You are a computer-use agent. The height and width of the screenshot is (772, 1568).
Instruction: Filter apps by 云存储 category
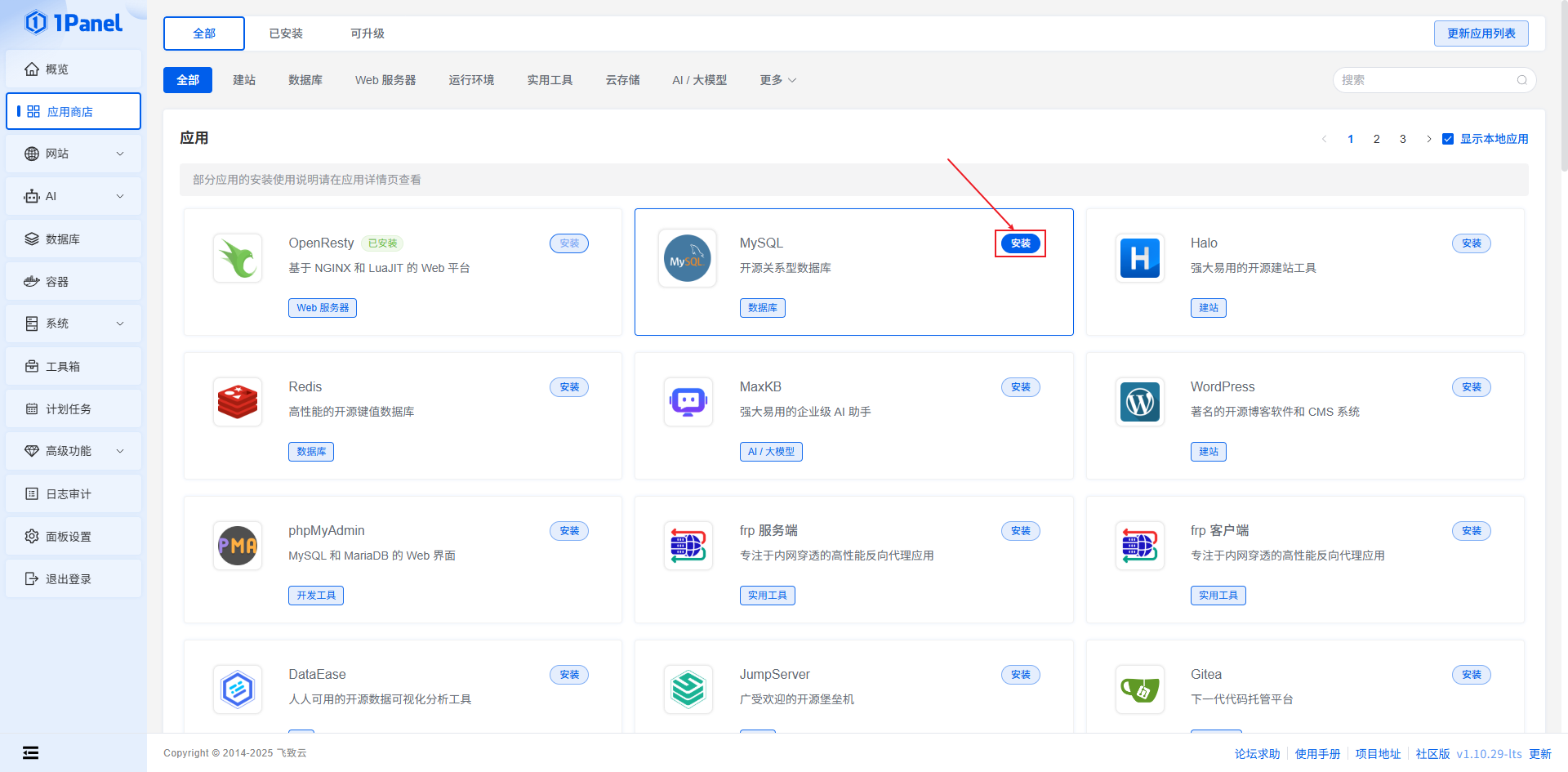coord(622,80)
